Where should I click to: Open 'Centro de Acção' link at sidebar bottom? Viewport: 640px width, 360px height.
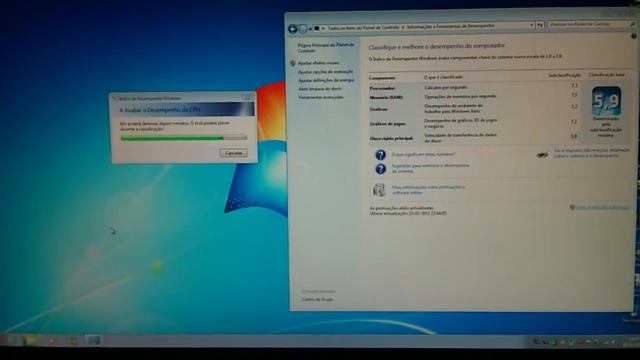(x=317, y=300)
